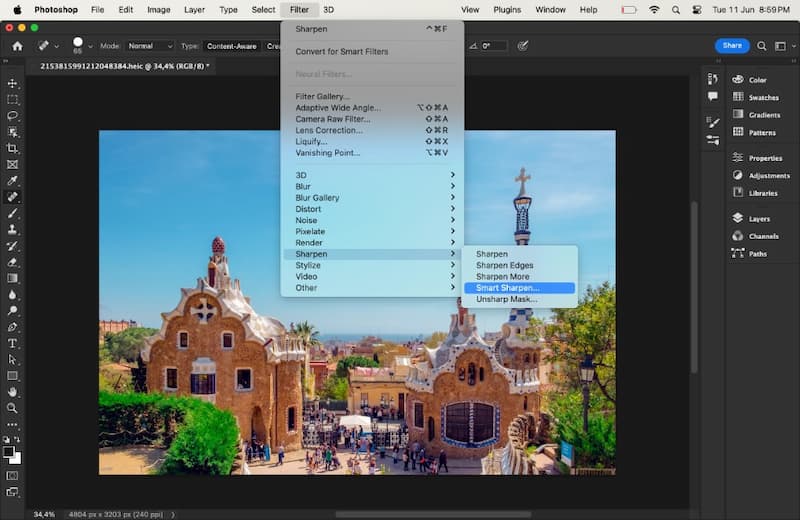The height and width of the screenshot is (520, 800).
Task: Select the Blur tool
Action: [12, 294]
